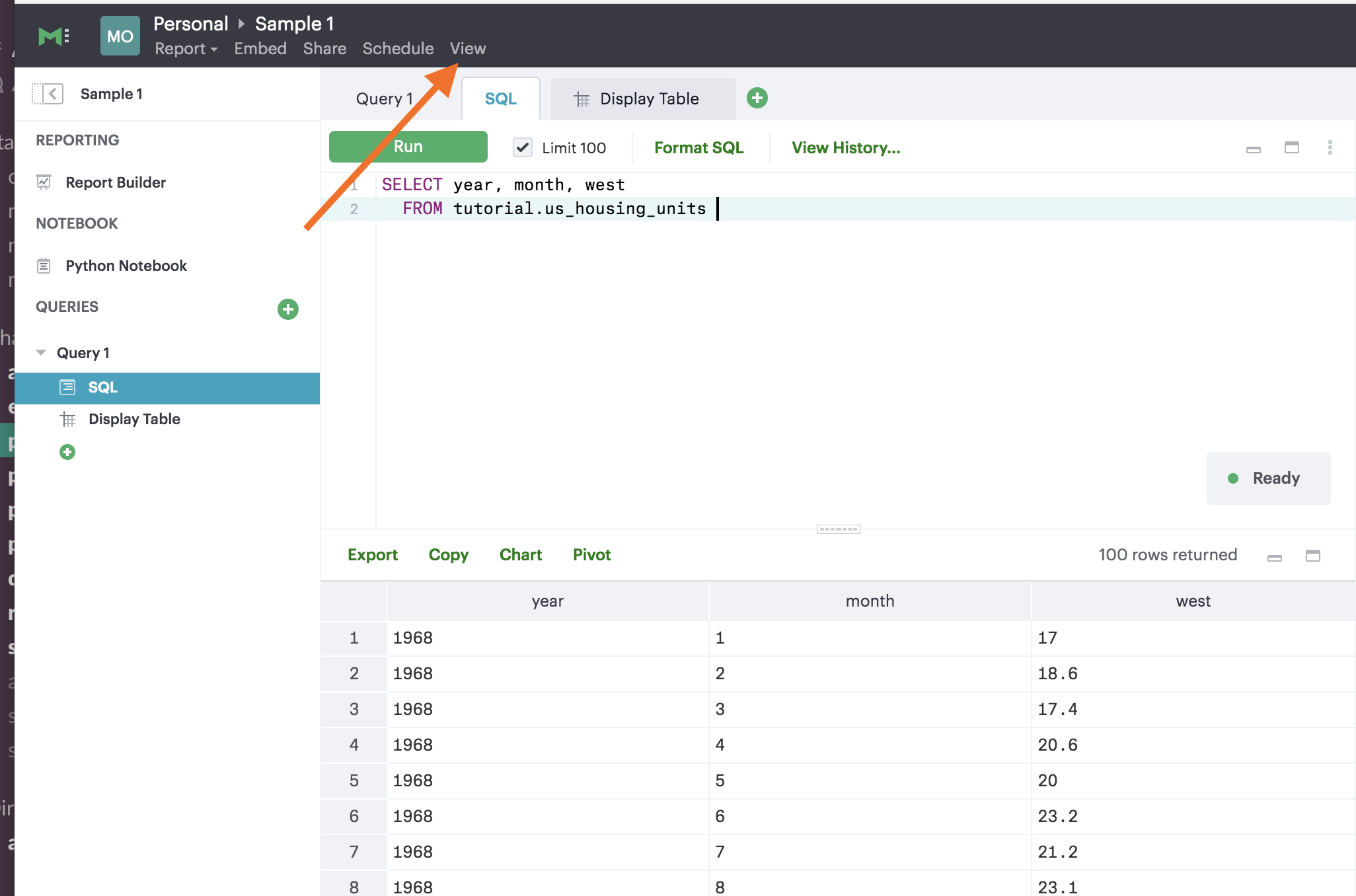Add new query with Queries plus icon

(287, 309)
